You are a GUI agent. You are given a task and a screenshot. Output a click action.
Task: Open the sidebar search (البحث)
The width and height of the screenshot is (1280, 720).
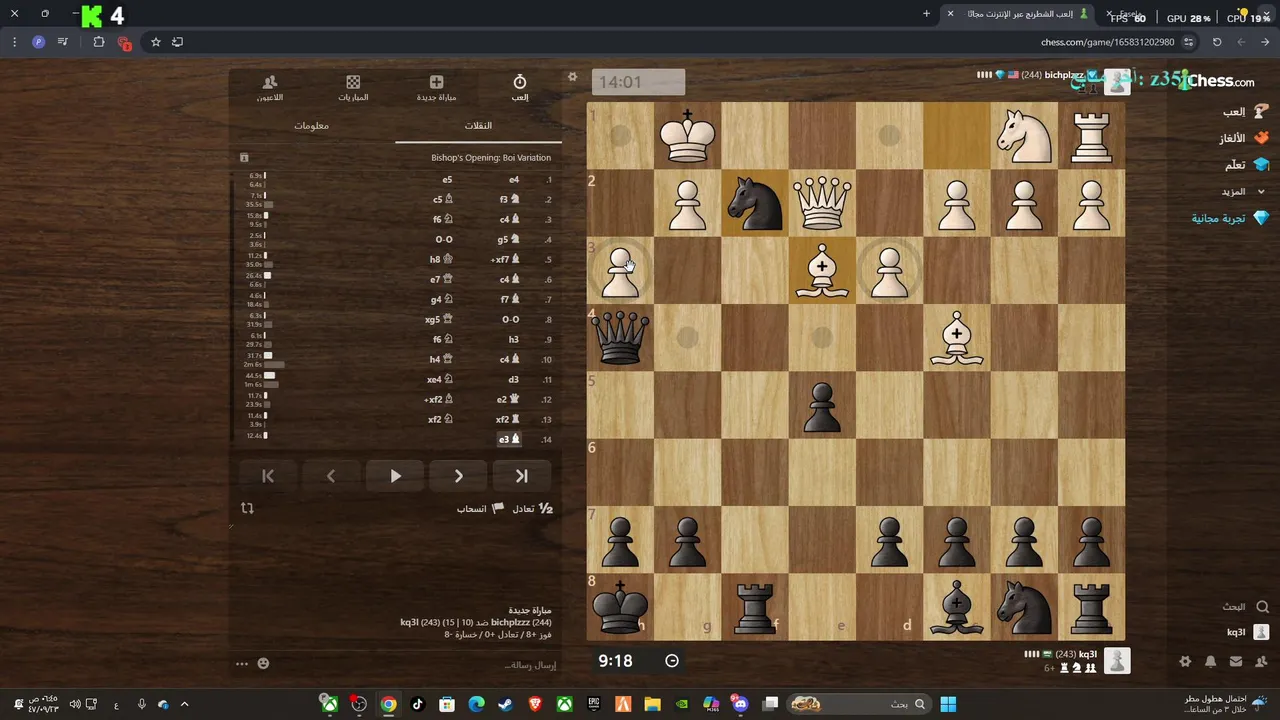click(1245, 606)
